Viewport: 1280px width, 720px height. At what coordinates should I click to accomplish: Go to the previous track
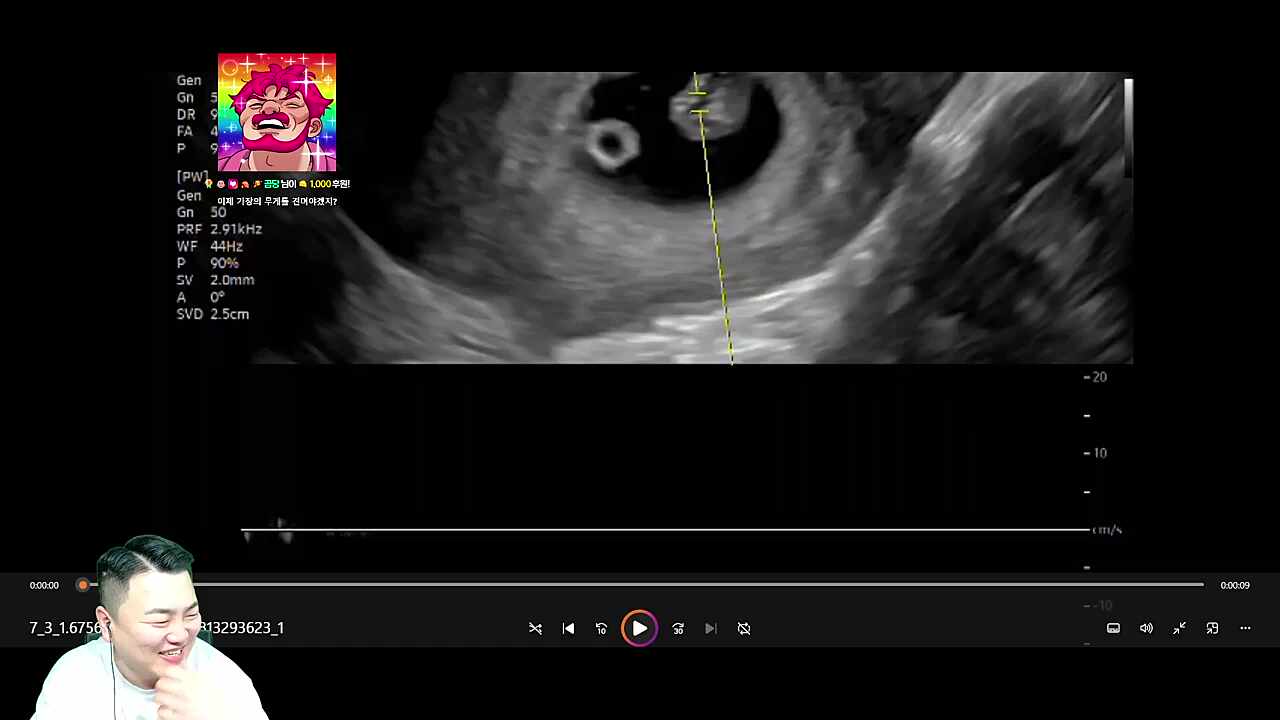tap(568, 628)
